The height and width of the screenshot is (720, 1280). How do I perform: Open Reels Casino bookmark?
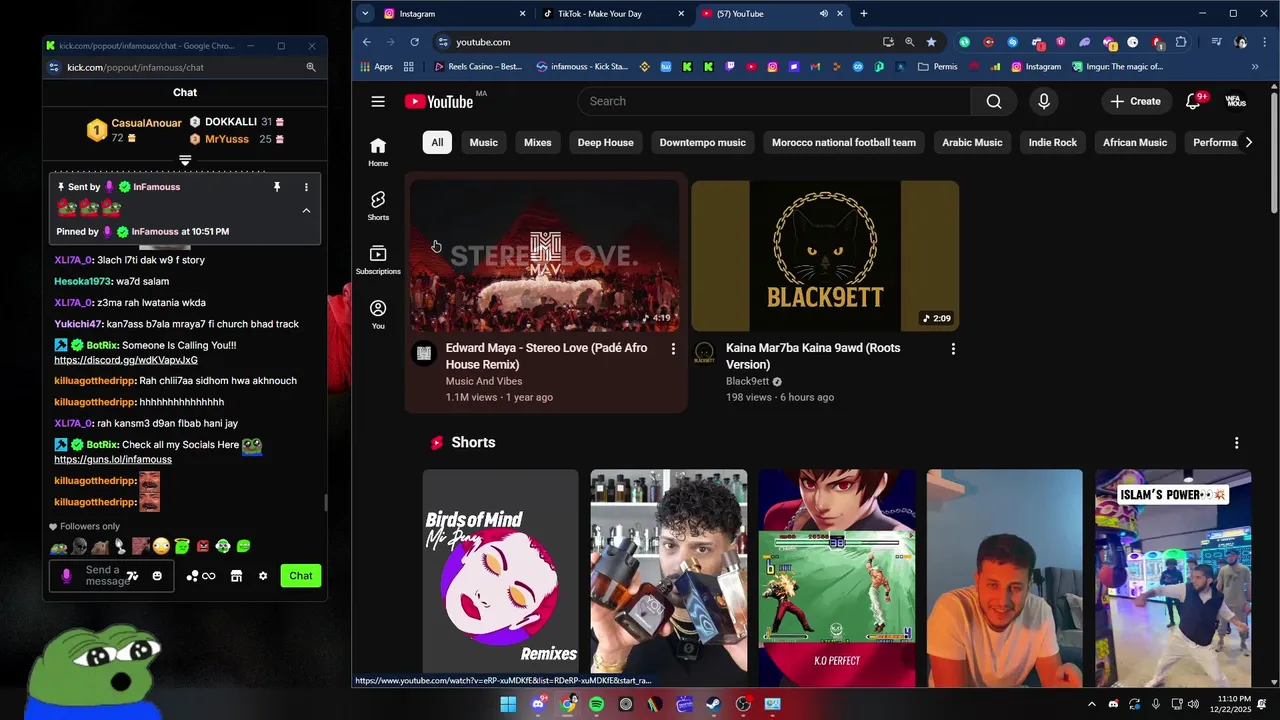tap(479, 67)
